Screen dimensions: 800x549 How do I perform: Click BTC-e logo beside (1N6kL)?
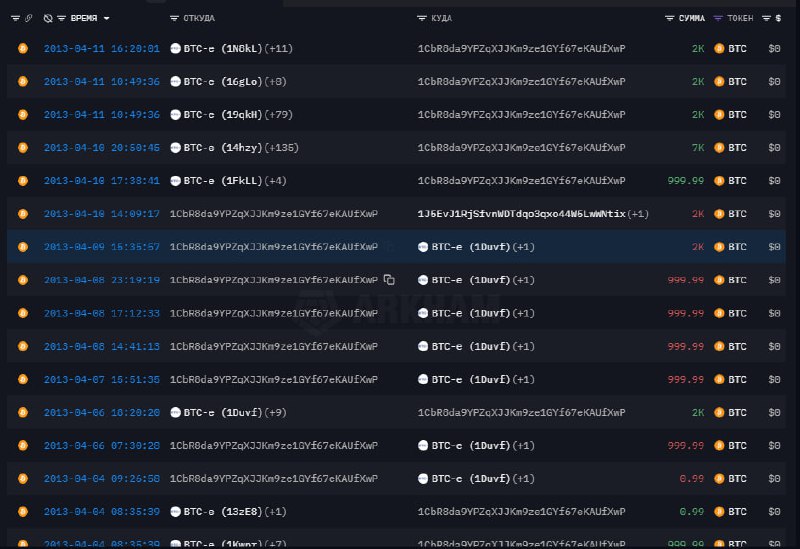176,48
